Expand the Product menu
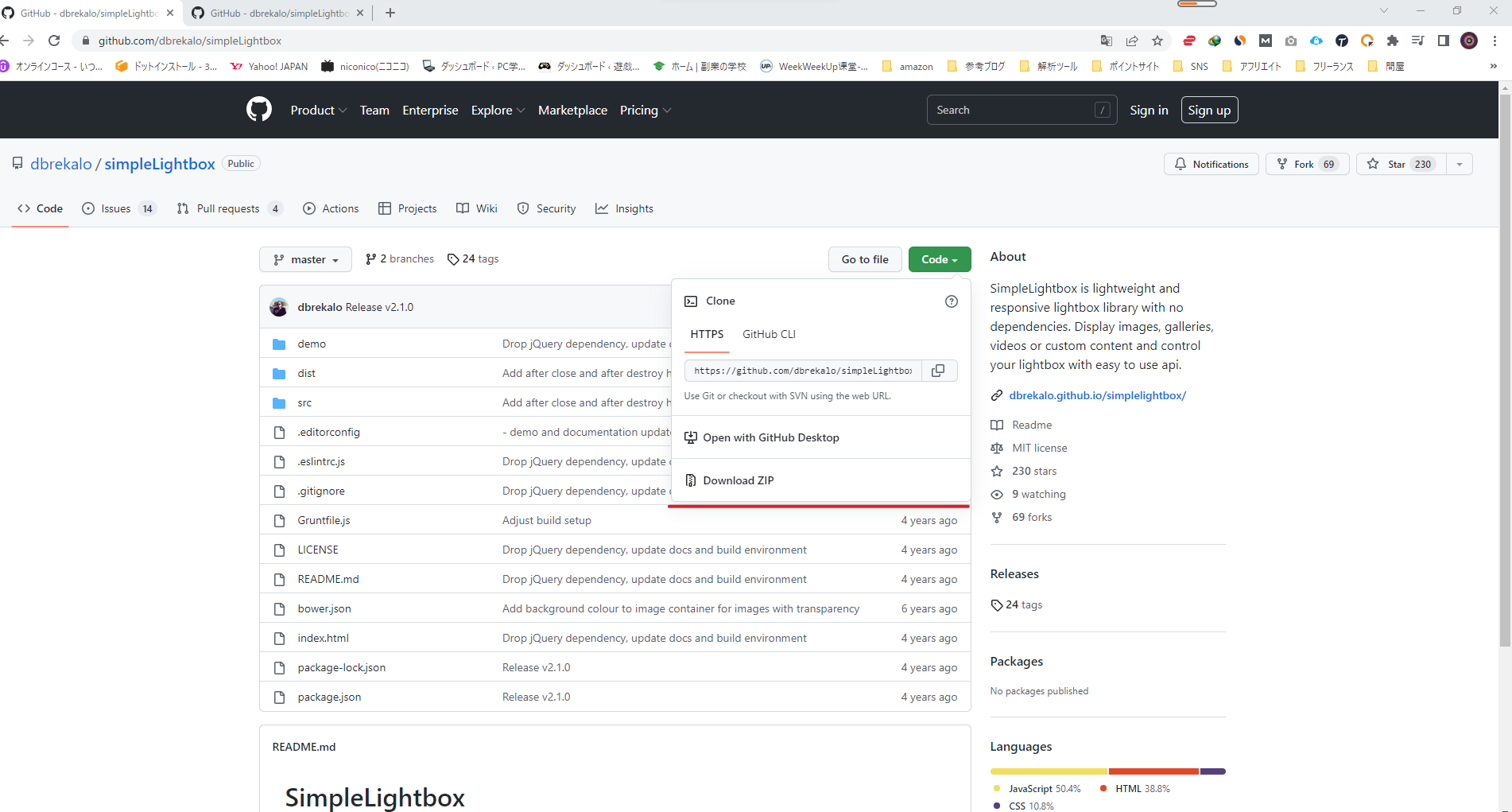 [x=319, y=110]
